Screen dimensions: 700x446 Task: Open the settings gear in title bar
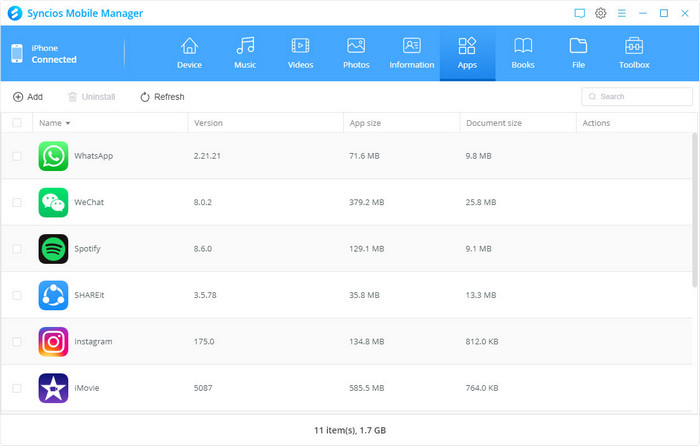pos(601,13)
